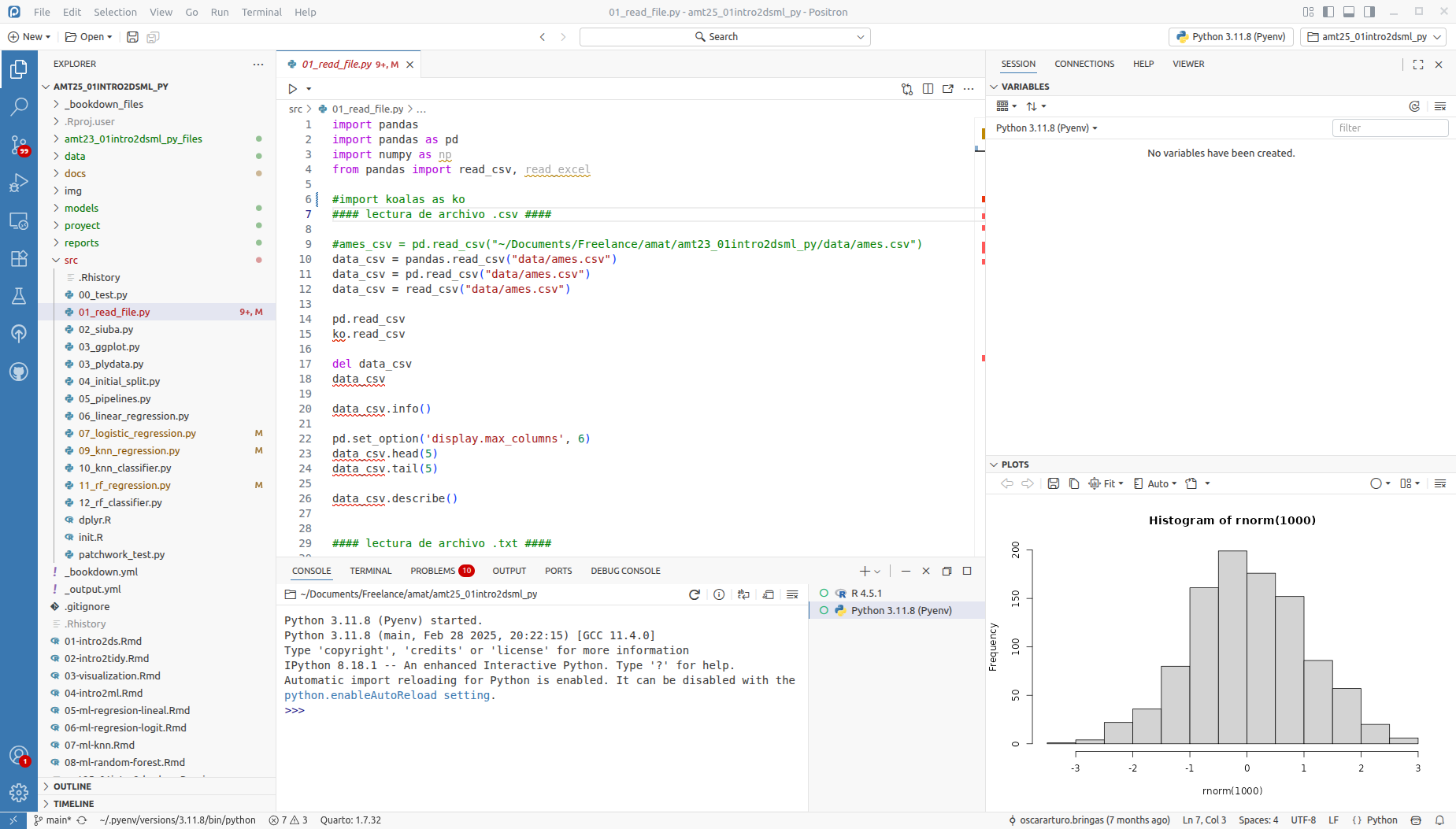This screenshot has width=1456, height=829.
Task: Open the Source Control view in the activity bar
Action: click(19, 144)
